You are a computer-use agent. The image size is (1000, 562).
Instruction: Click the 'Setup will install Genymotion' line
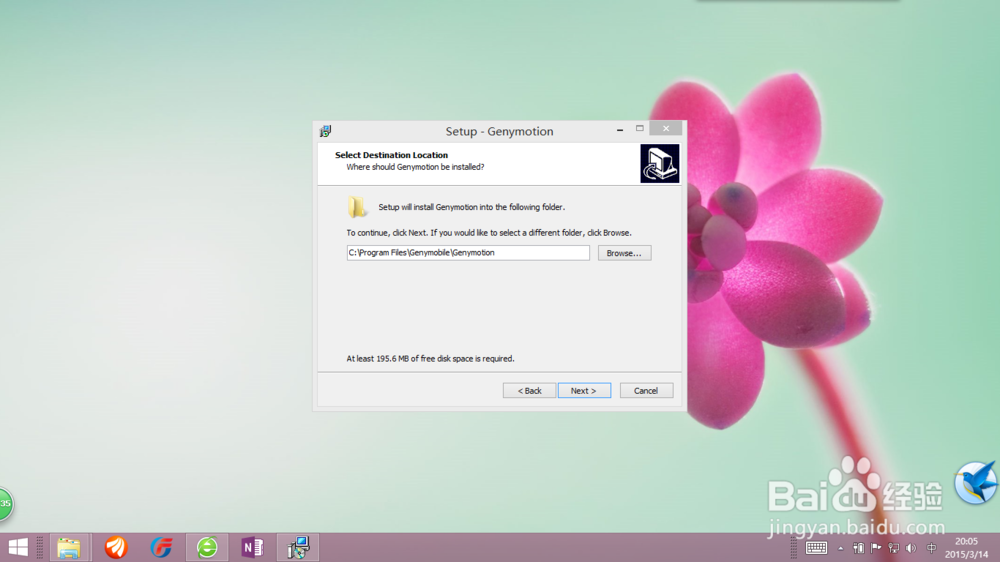471,207
